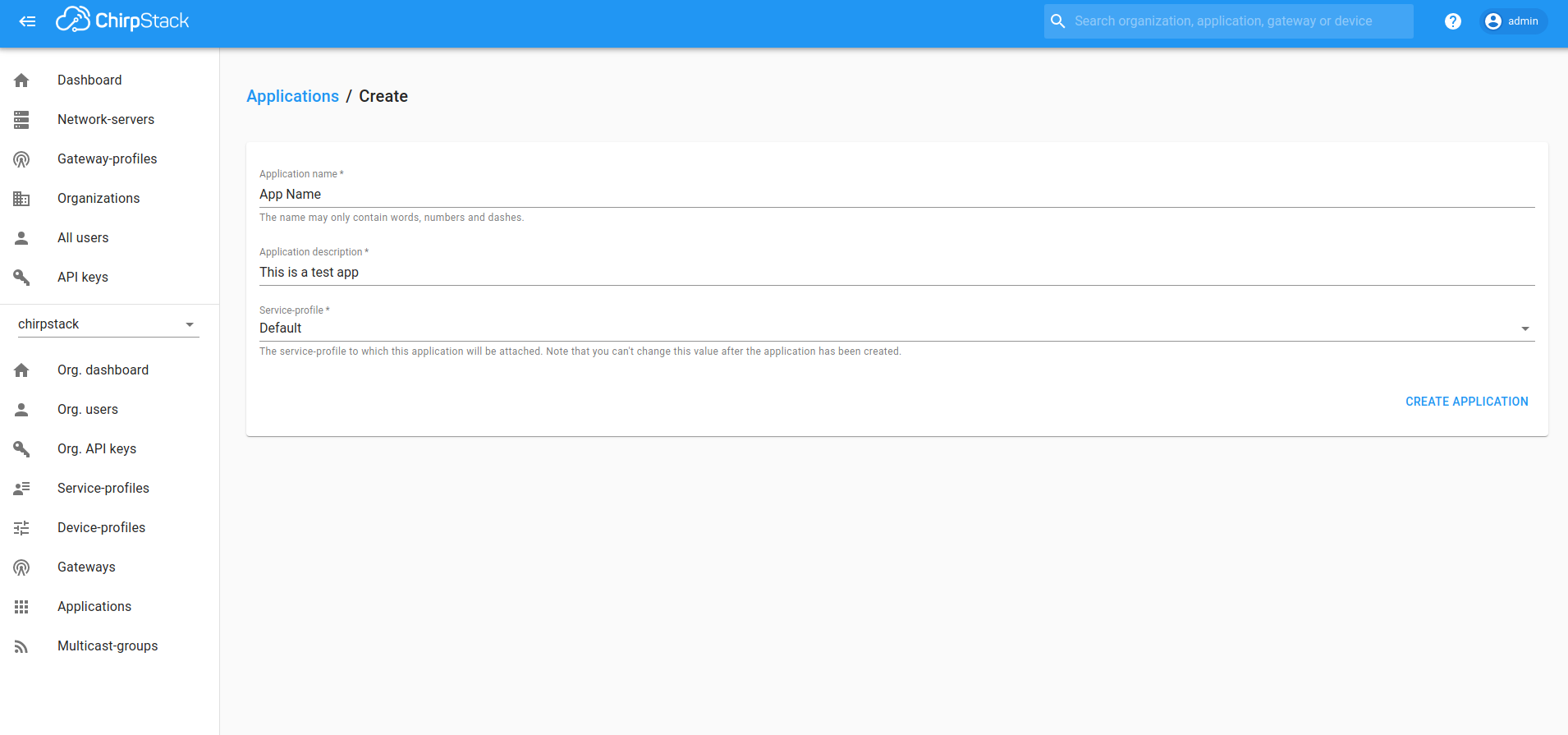Go to Dashboard in the sidebar
1568x735 pixels.
coord(89,80)
